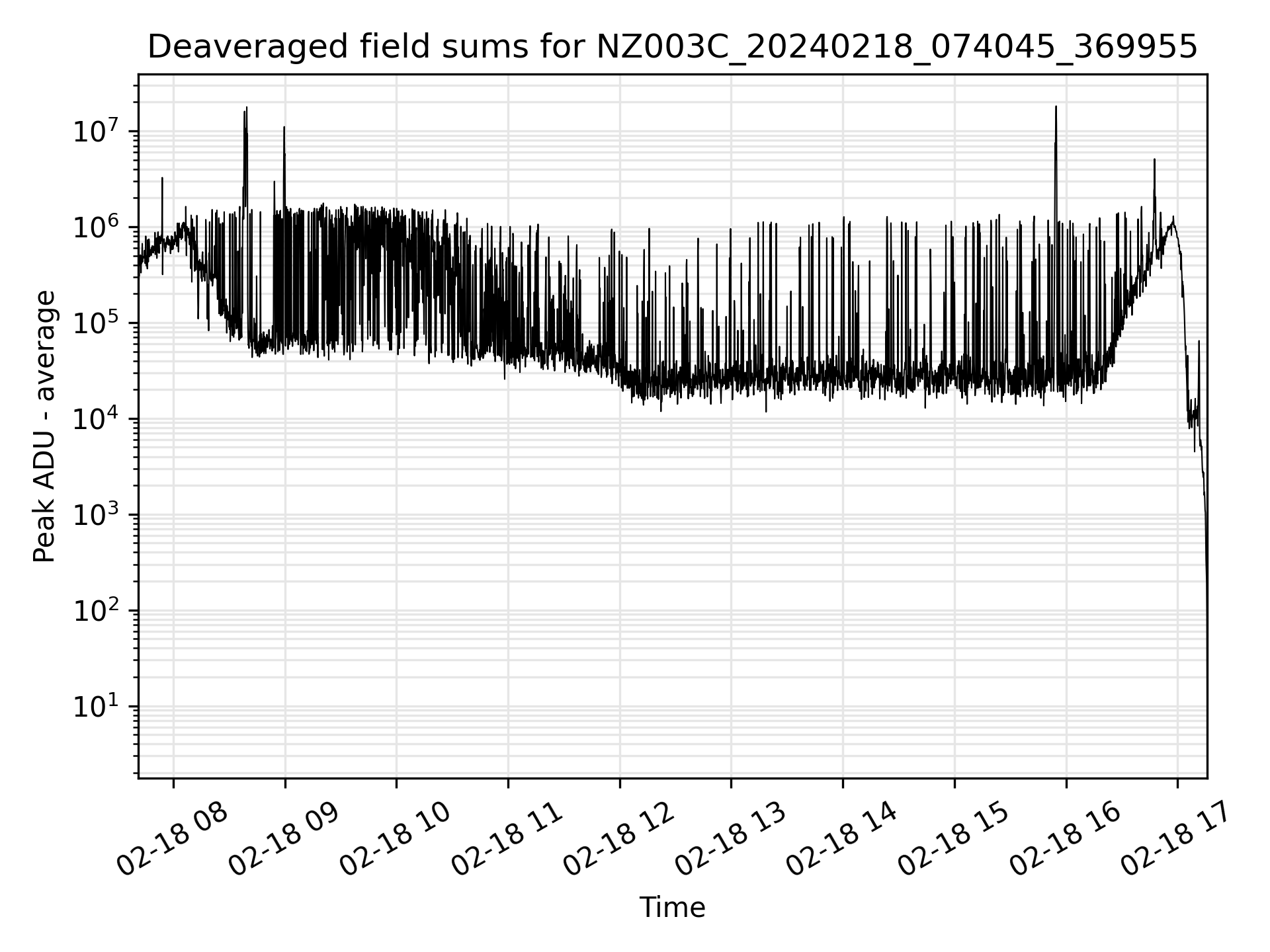This screenshot has height=952, width=1270.
Task: Click the y-axis label 'Peak ADU - average'
Action: 44,426
